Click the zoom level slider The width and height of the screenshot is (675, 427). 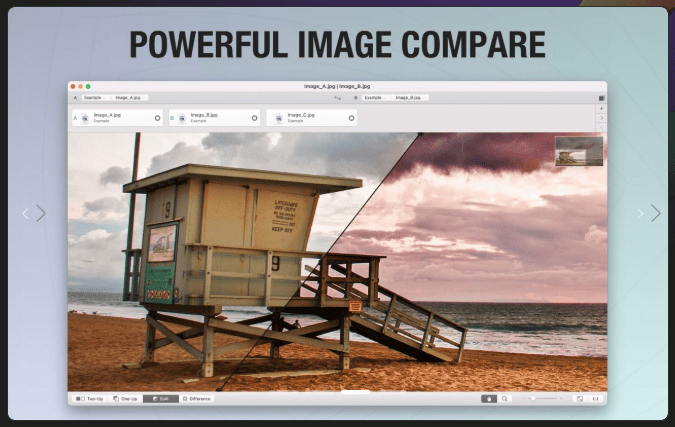pyautogui.click(x=542, y=399)
